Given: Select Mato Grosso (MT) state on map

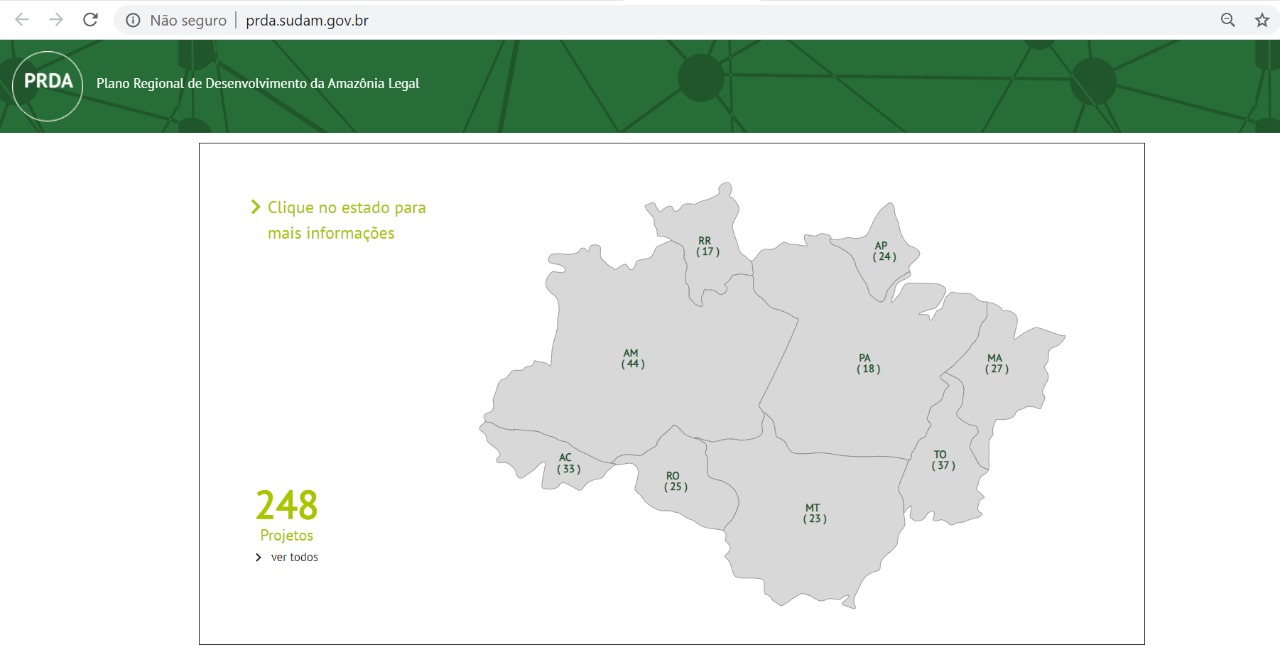Looking at the screenshot, I should [814, 513].
